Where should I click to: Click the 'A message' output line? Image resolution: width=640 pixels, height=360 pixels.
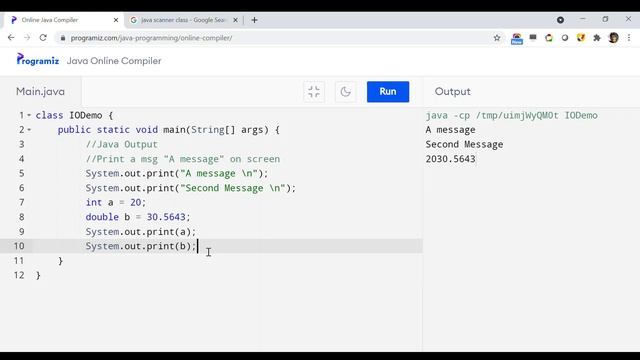(450, 130)
